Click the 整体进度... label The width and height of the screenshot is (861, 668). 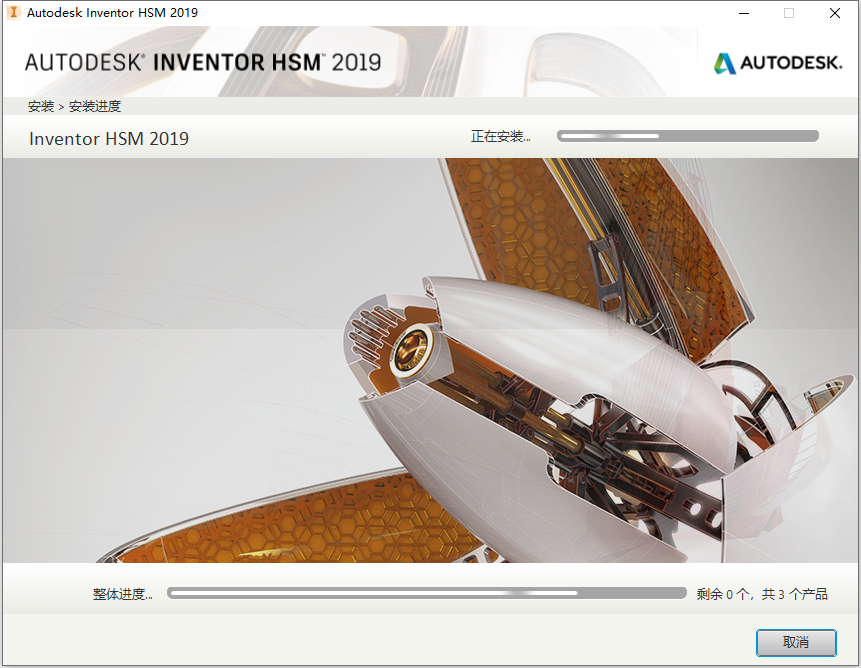122,594
